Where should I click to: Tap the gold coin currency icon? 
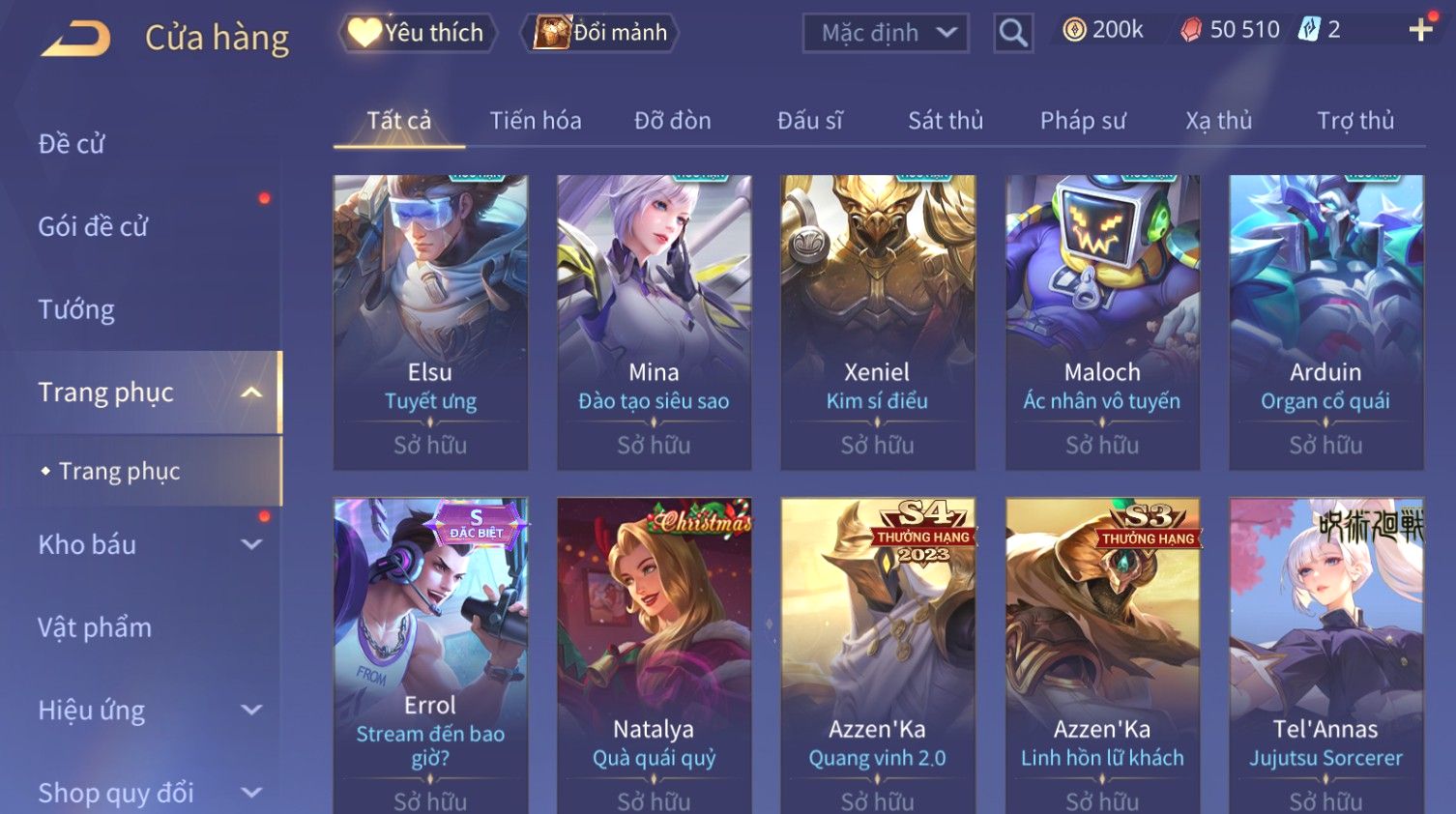pyautogui.click(x=1074, y=30)
